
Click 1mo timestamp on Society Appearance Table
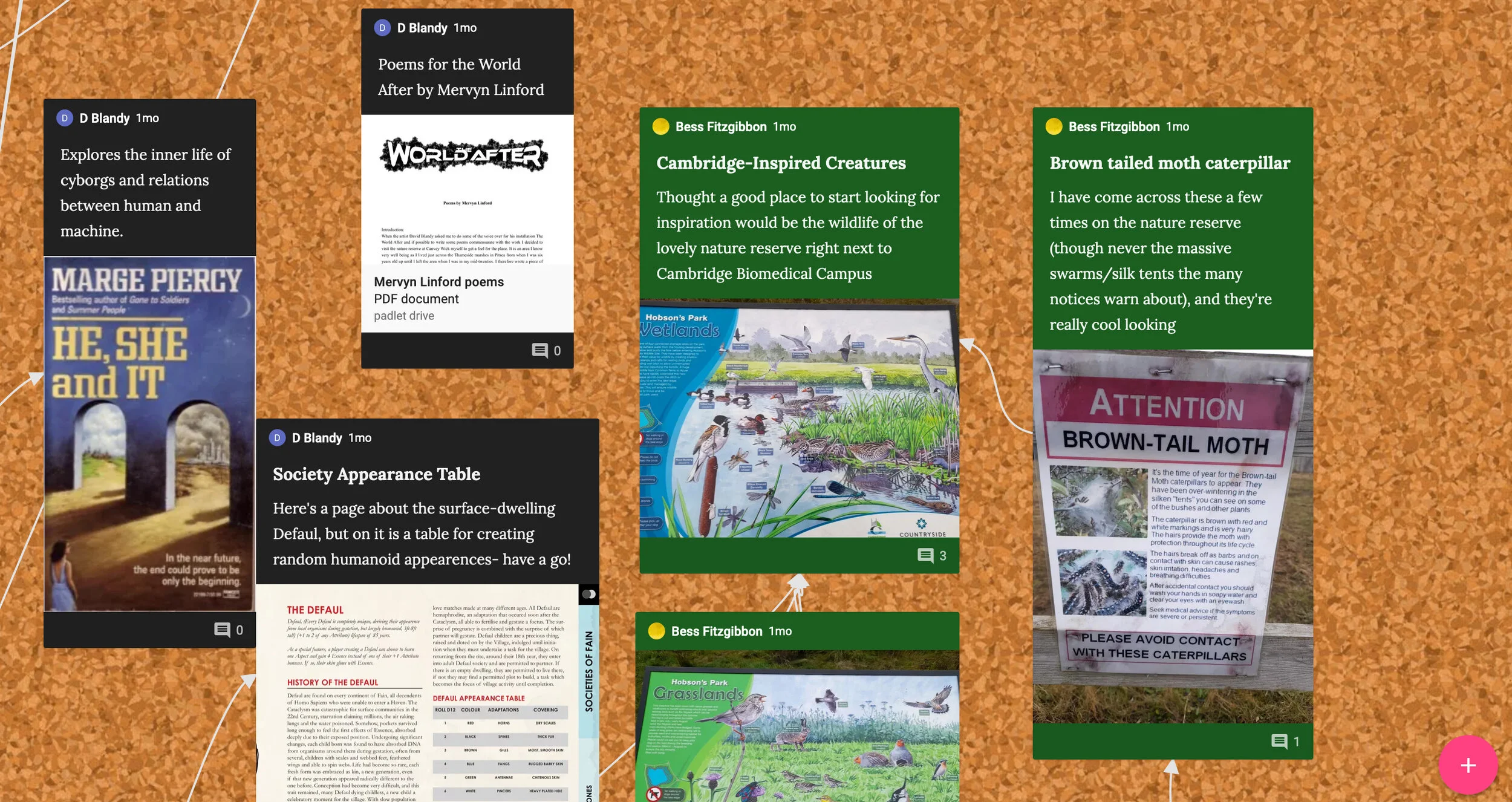[x=360, y=438]
